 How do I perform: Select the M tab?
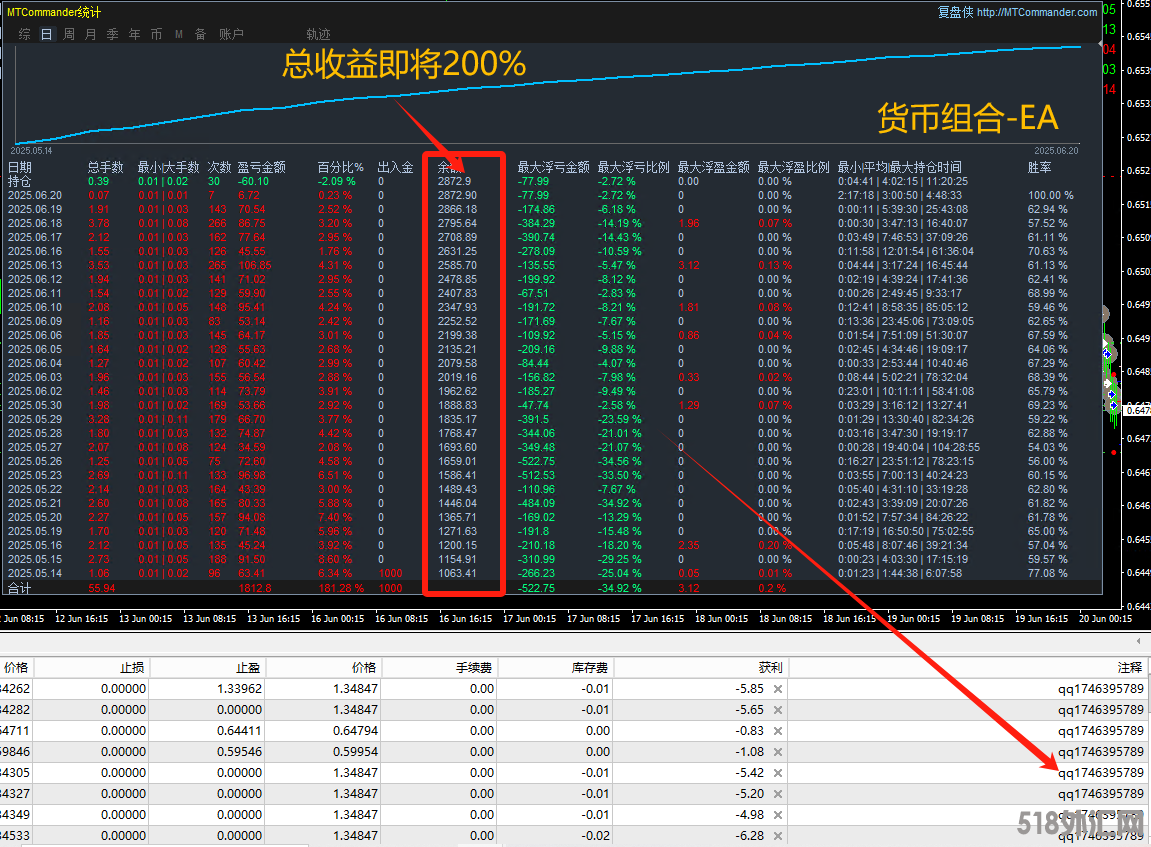[x=178, y=34]
